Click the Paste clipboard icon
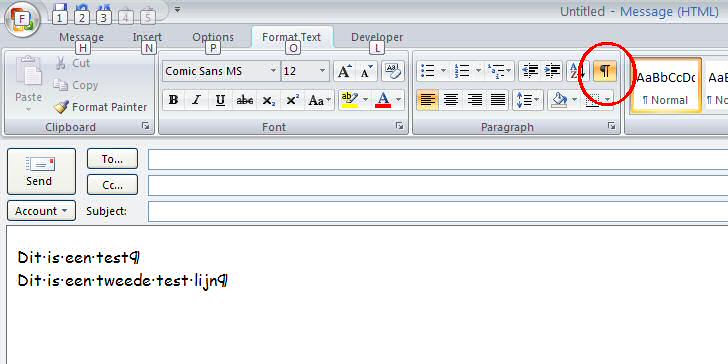This screenshot has height=364, width=728. point(28,72)
